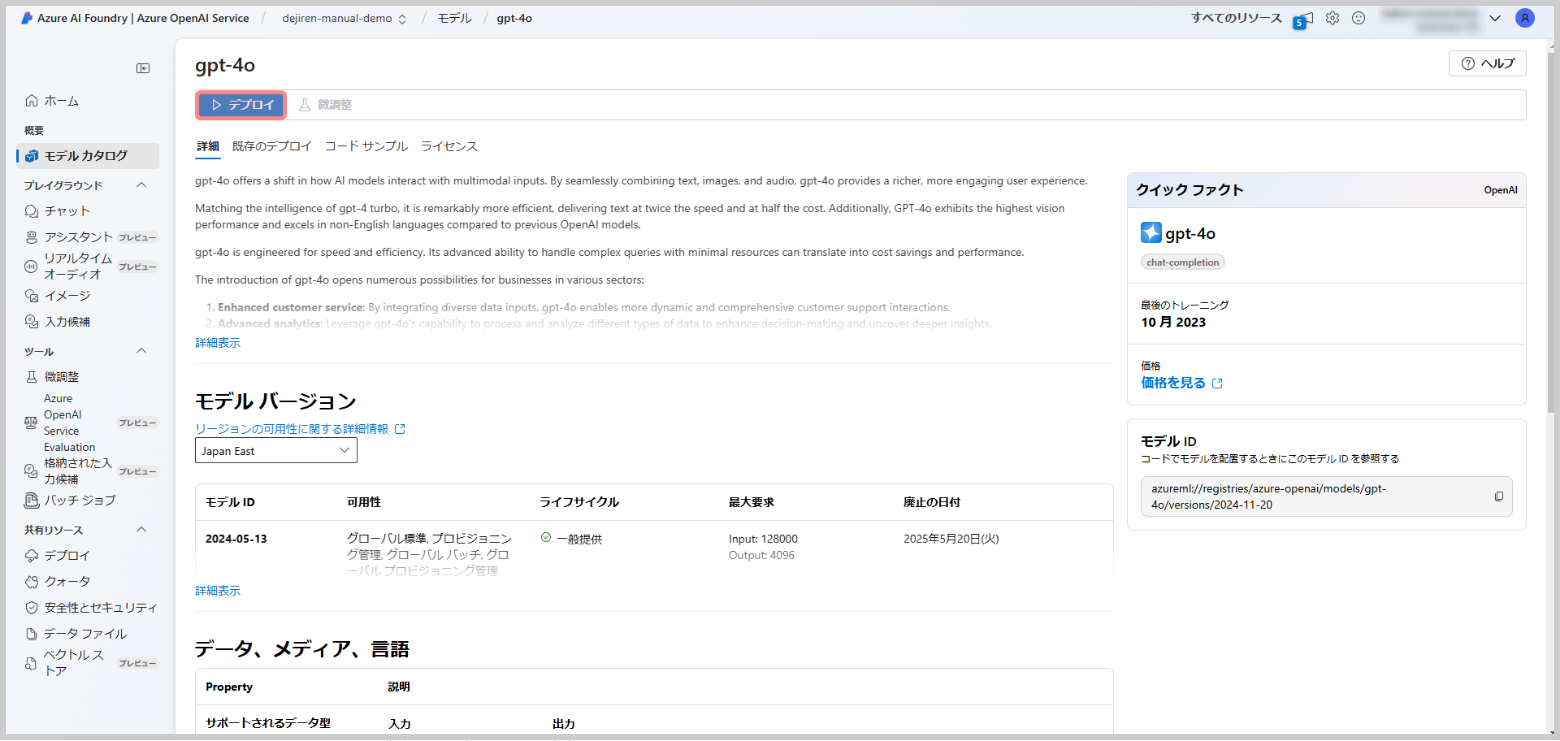
Task: Click the Azure AI Foundry logo icon
Action: click(x=27, y=18)
